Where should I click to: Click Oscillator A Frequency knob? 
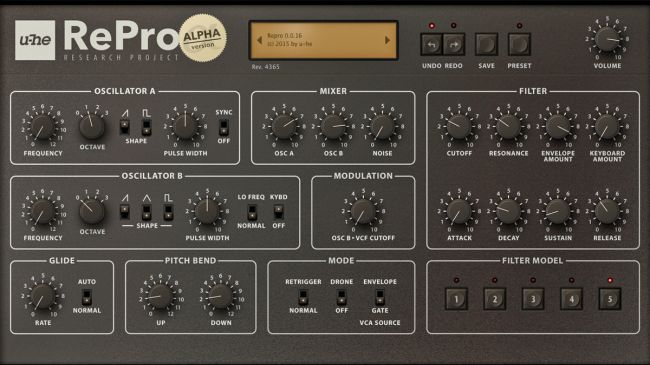43,127
